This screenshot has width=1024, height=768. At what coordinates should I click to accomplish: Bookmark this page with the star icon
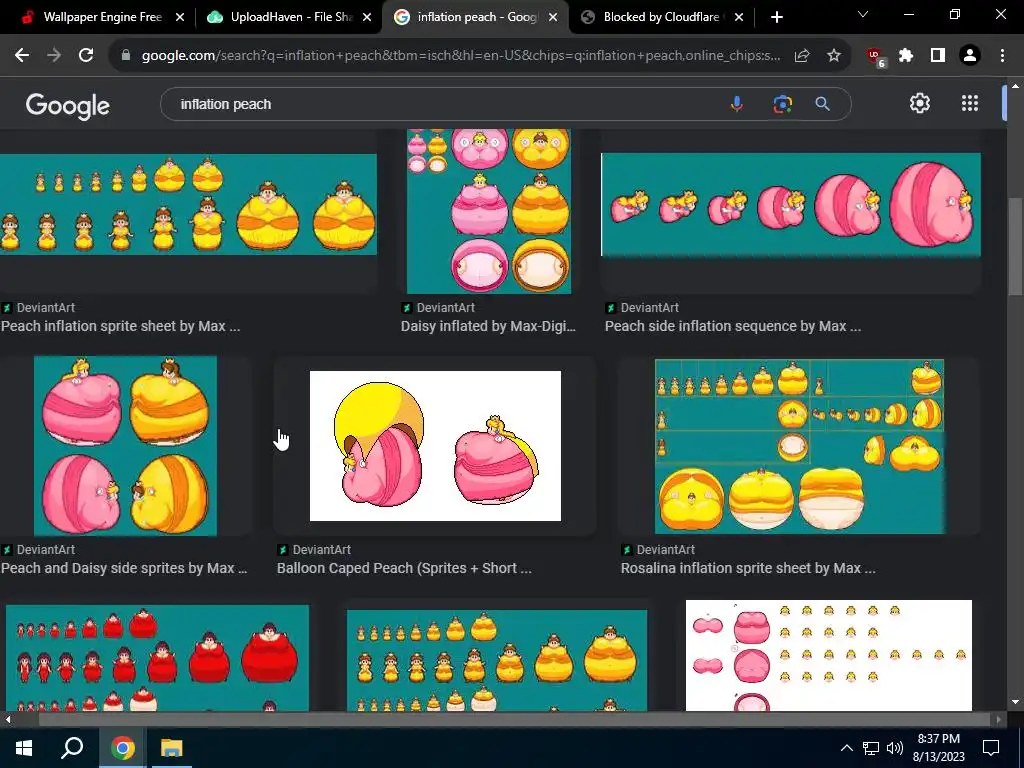coord(834,56)
